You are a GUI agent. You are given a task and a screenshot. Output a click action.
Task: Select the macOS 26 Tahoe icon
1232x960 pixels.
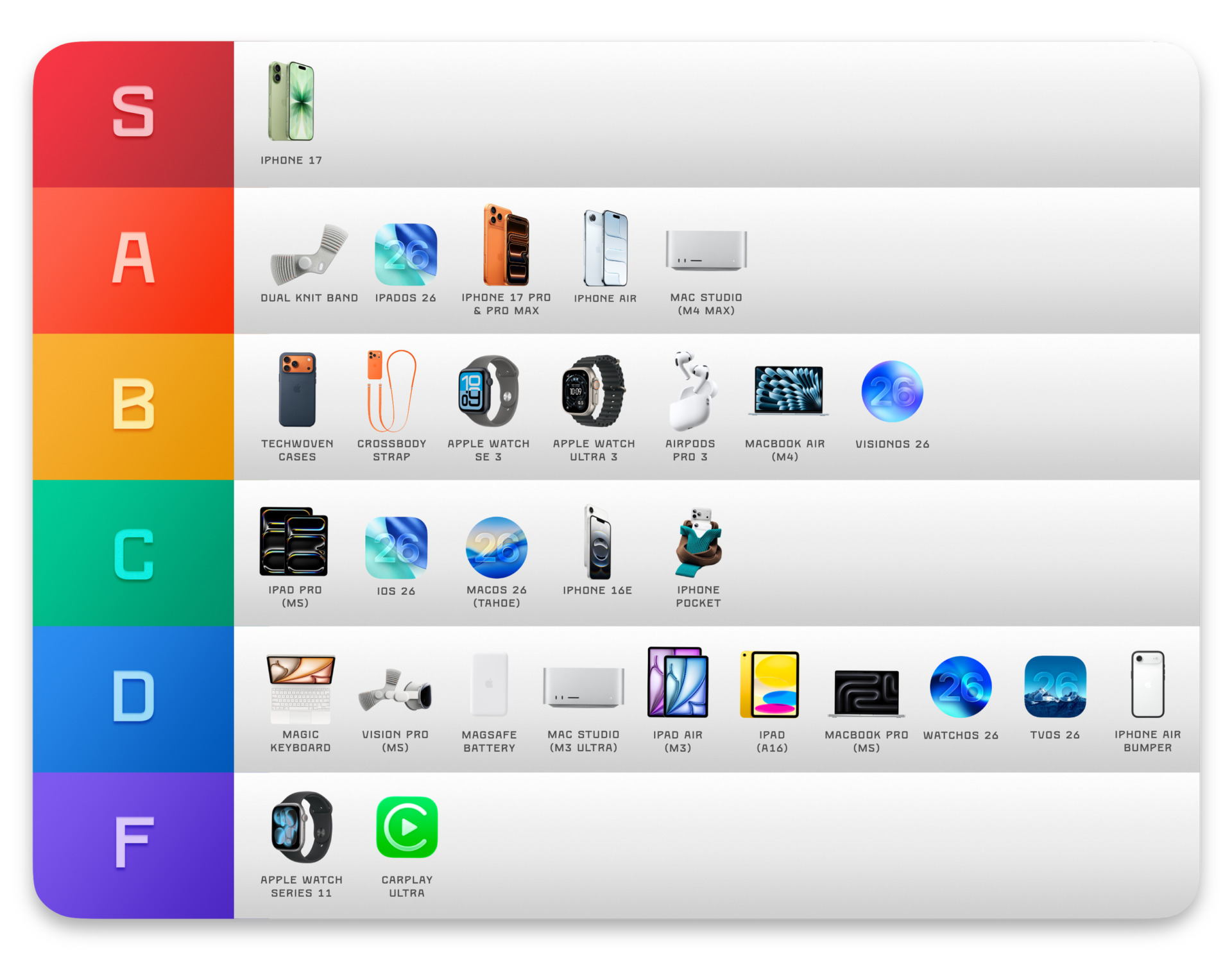click(x=497, y=547)
